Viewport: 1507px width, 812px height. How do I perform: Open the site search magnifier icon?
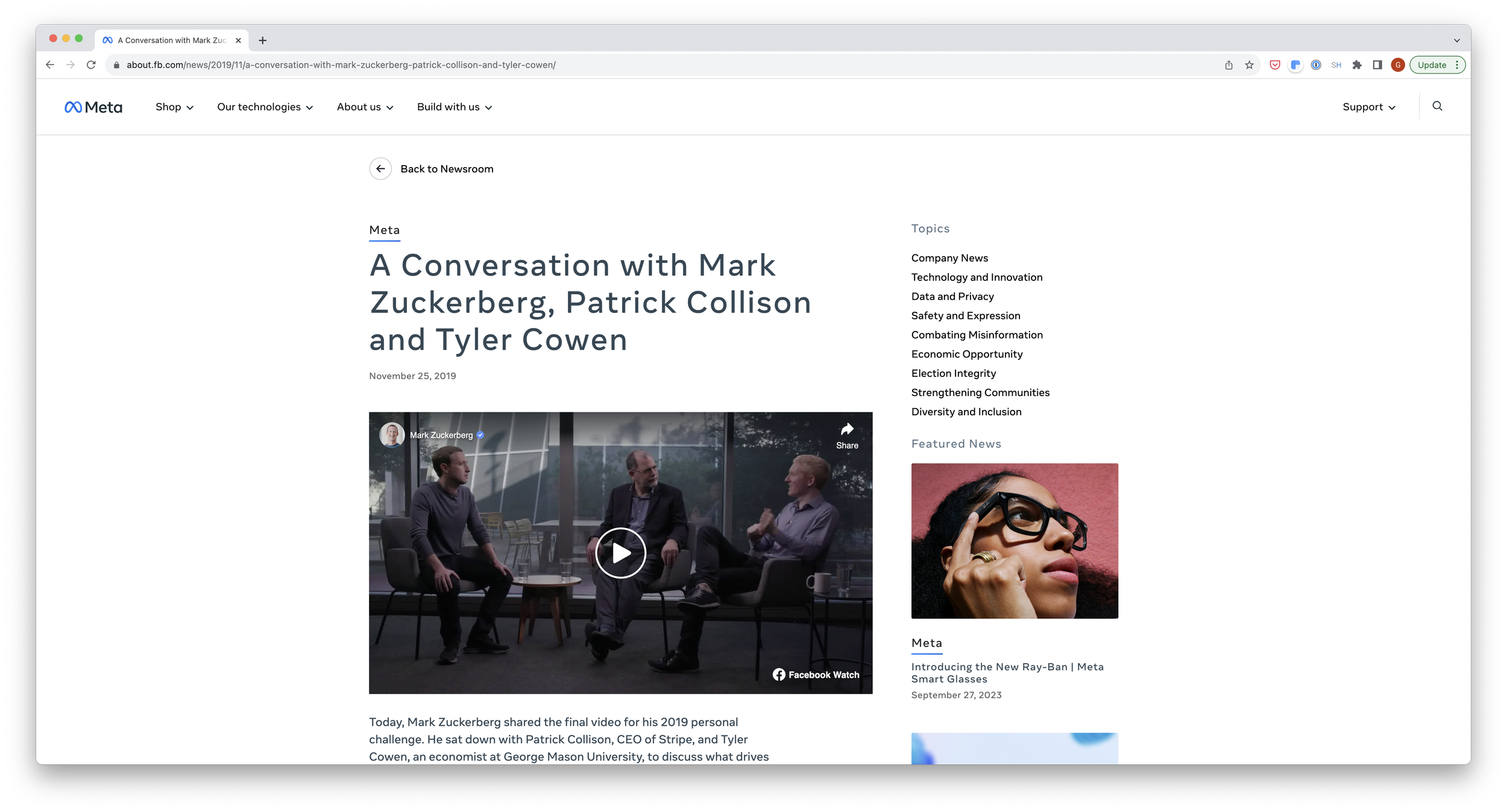[1437, 106]
